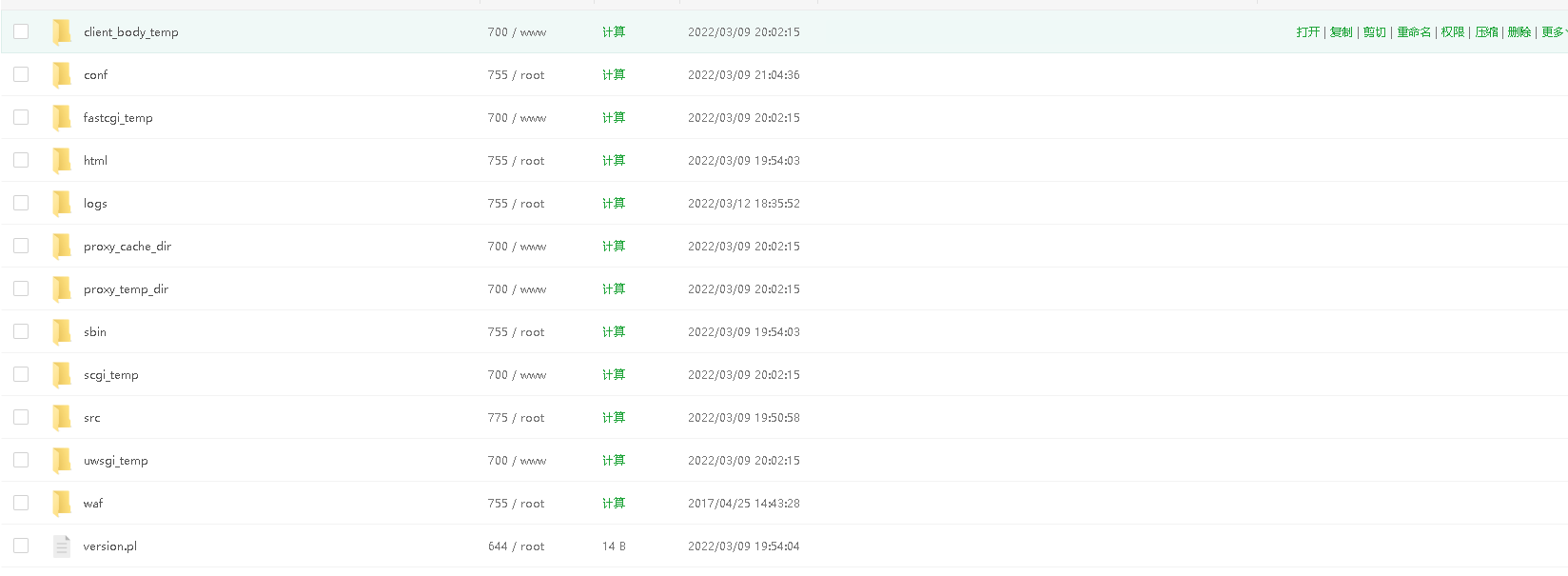Click 计算 in the sbin row
1568x576 pixels.
(614, 332)
